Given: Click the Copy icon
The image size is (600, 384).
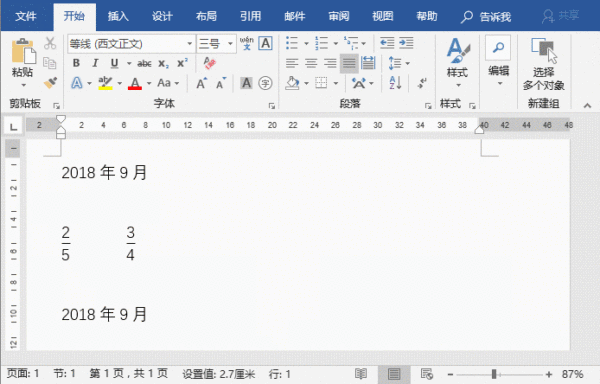Looking at the screenshot, I should tap(50, 63).
